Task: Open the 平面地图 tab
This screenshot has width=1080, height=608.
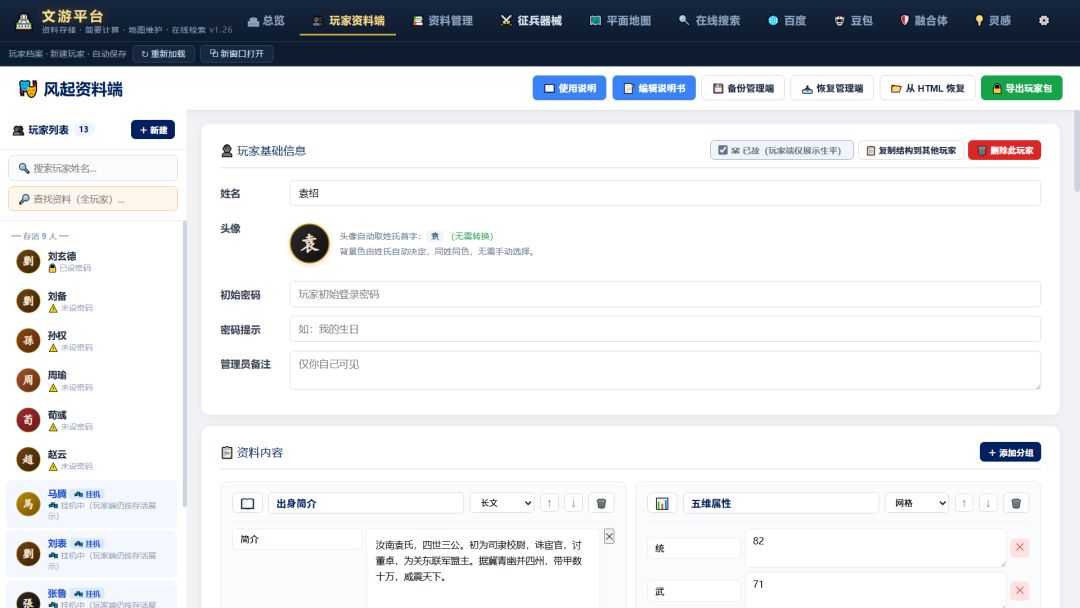Action: (x=620, y=21)
